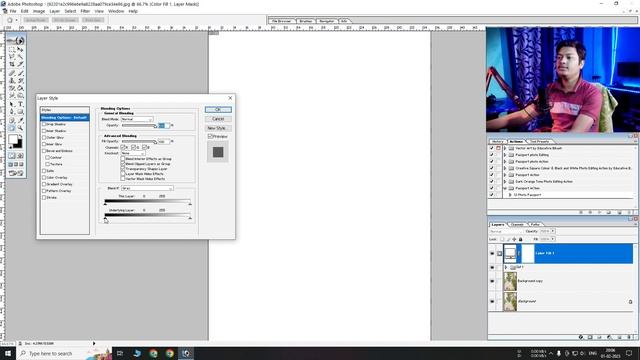Close the Layer Style dialog
Image resolution: width=640 pixels, height=360 pixels.
click(230, 98)
